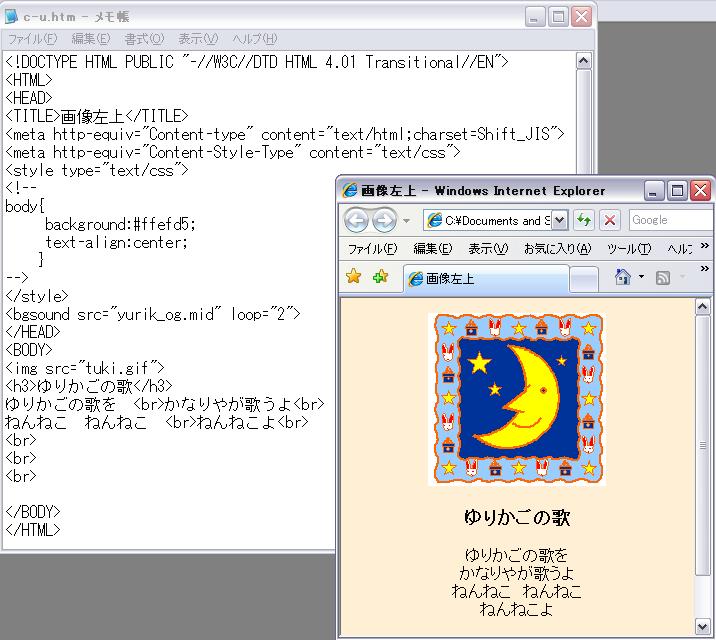The image size is (716, 640).
Task: Open 表示(V) menu in Internet Explorer
Action: [488, 249]
